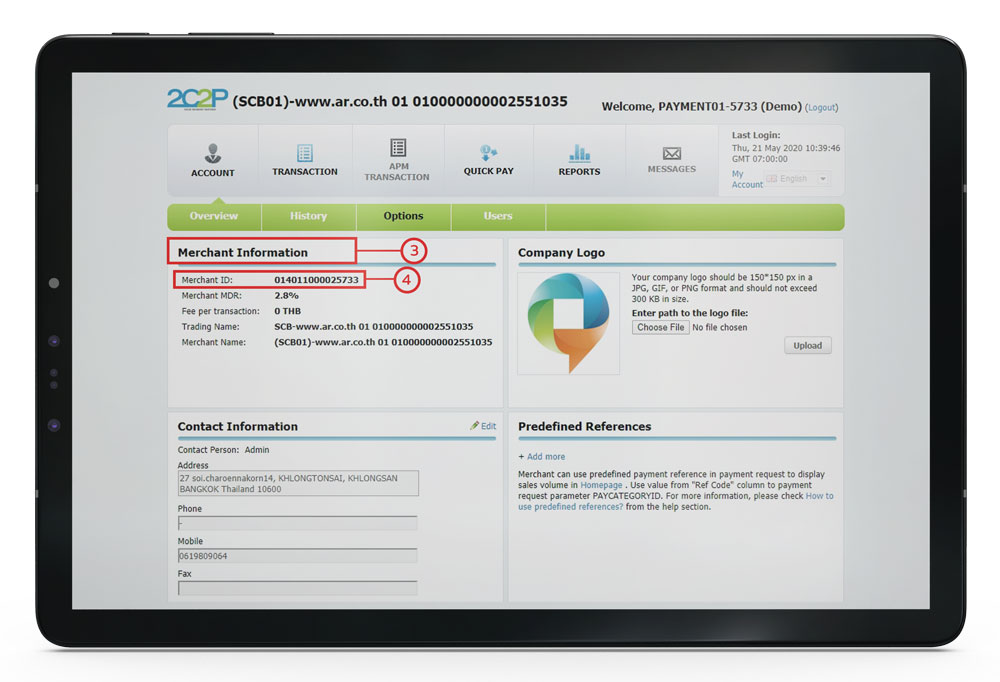Select the Merchant ID value 014011000025733

(x=316, y=280)
